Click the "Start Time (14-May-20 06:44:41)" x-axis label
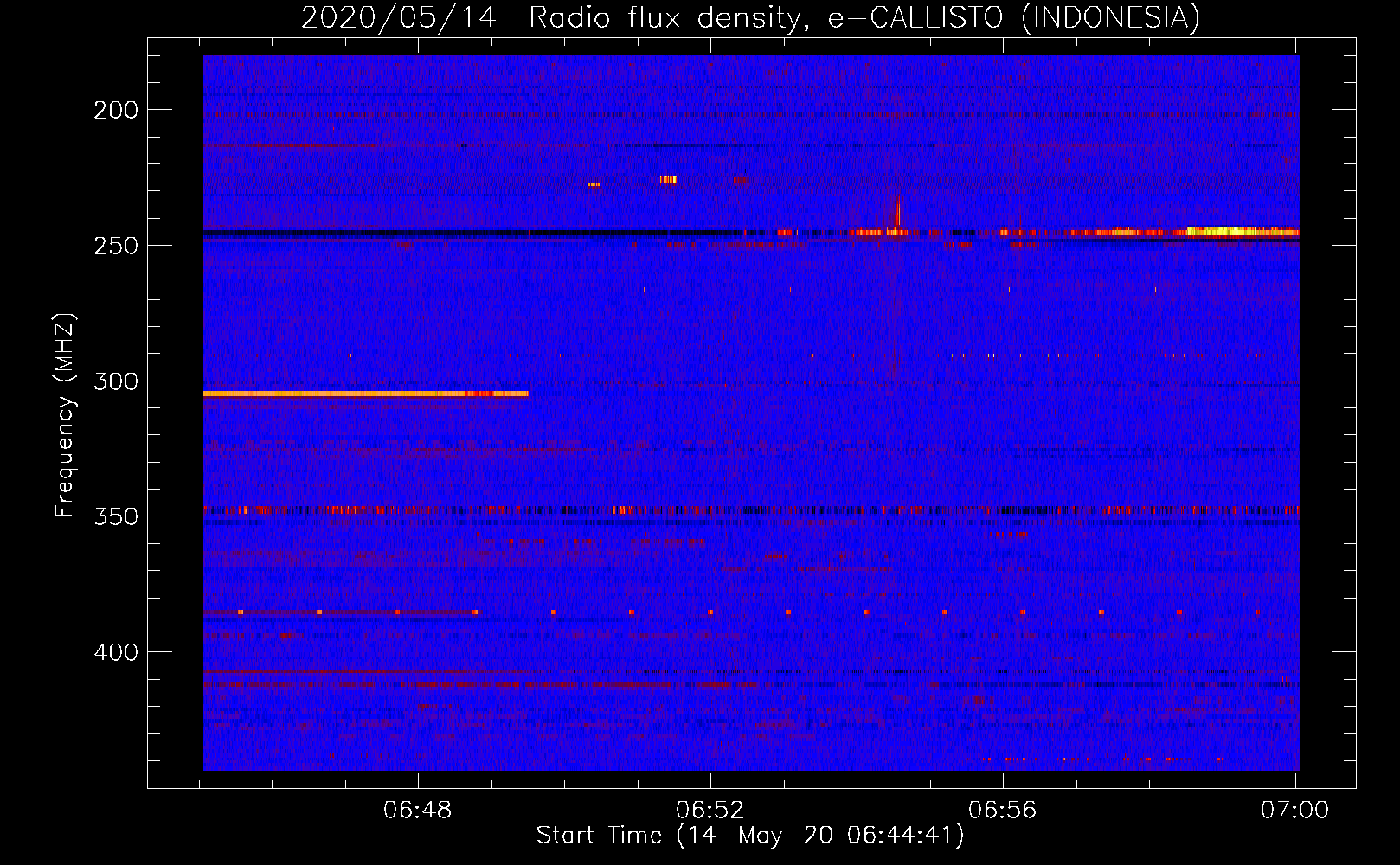 pyautogui.click(x=750, y=836)
